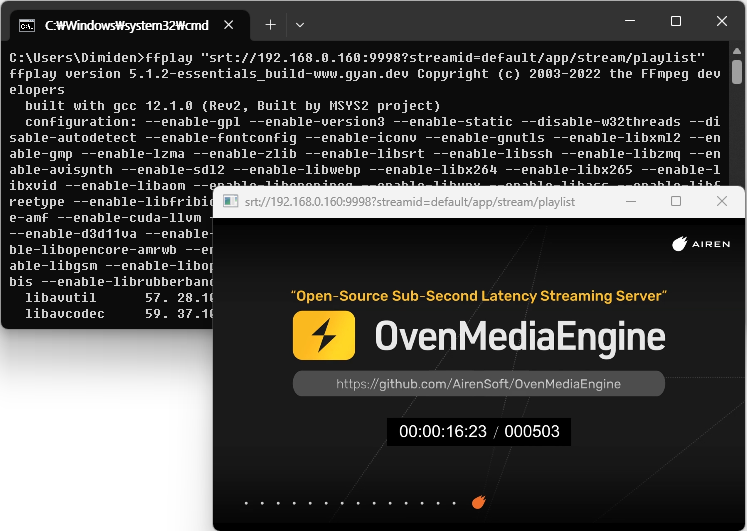Maximize the terminal window
This screenshot has height=531, width=747.
675,22
